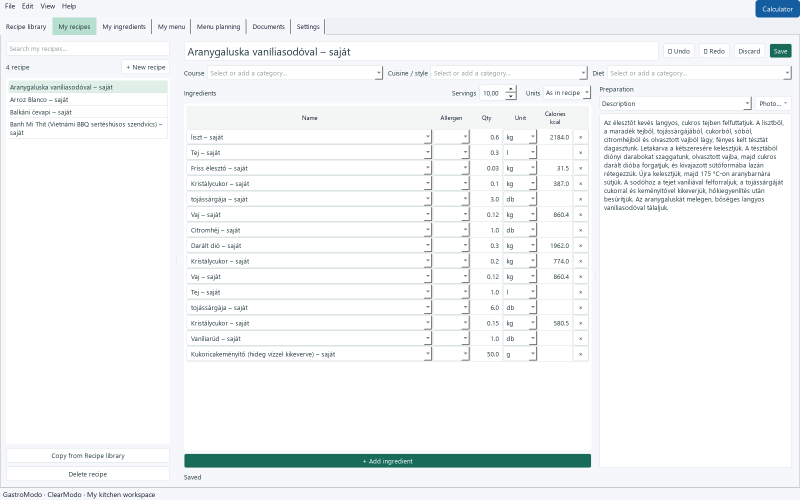Open the Calculator
This screenshot has width=800, height=500.
777,9
